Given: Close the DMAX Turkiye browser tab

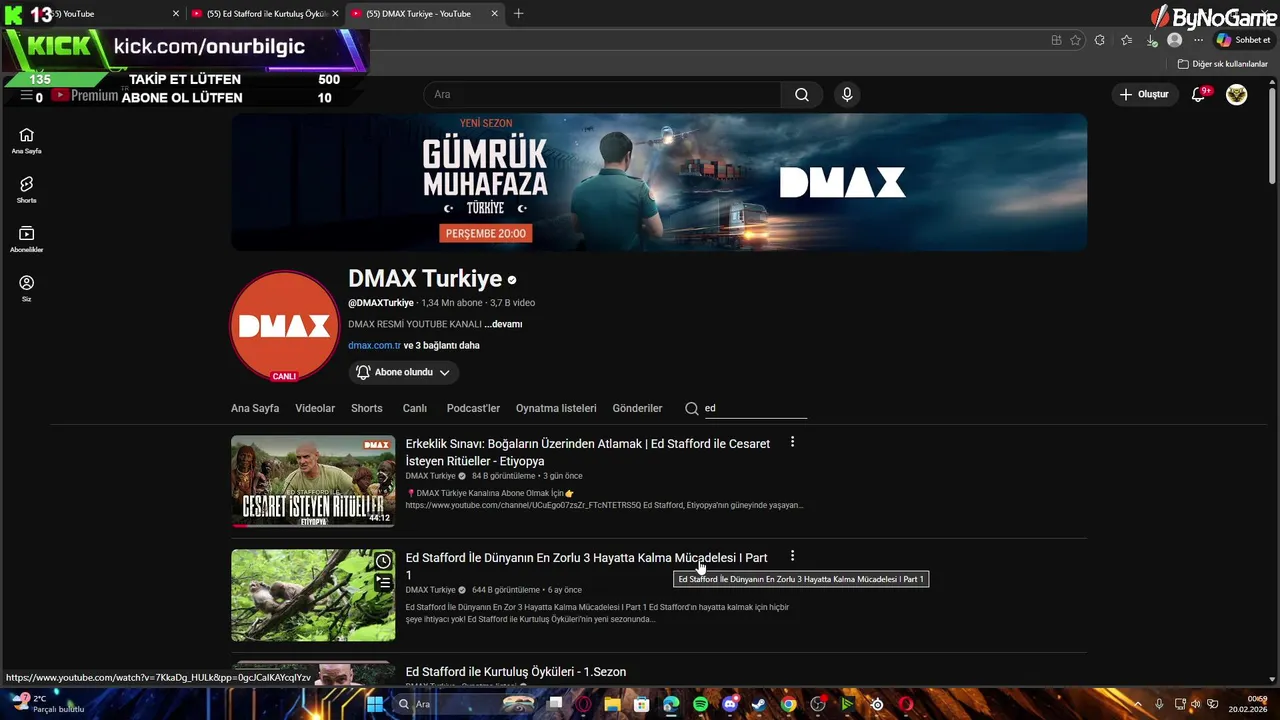Looking at the screenshot, I should coord(494,14).
